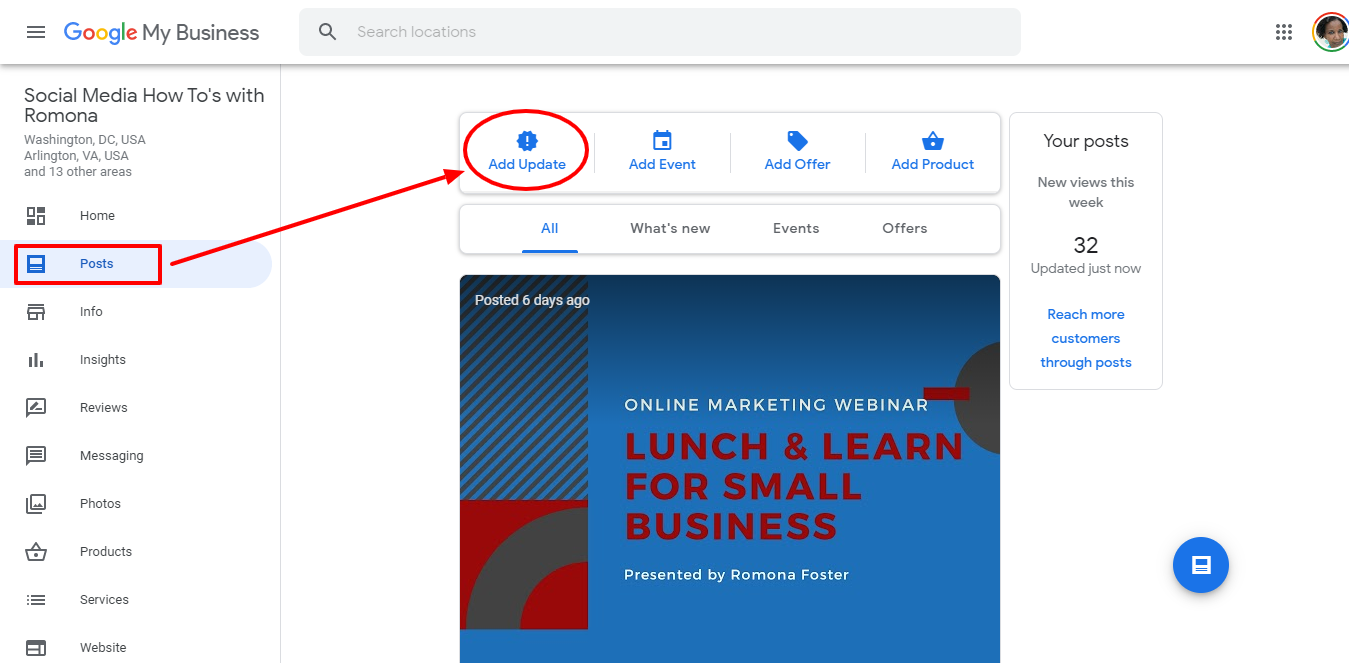Click the Add Offer tag icon
The height and width of the screenshot is (663, 1349).
797,141
